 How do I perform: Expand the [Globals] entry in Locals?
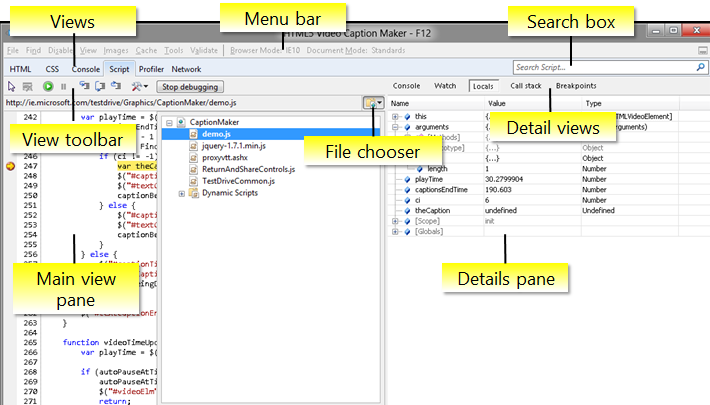point(395,231)
